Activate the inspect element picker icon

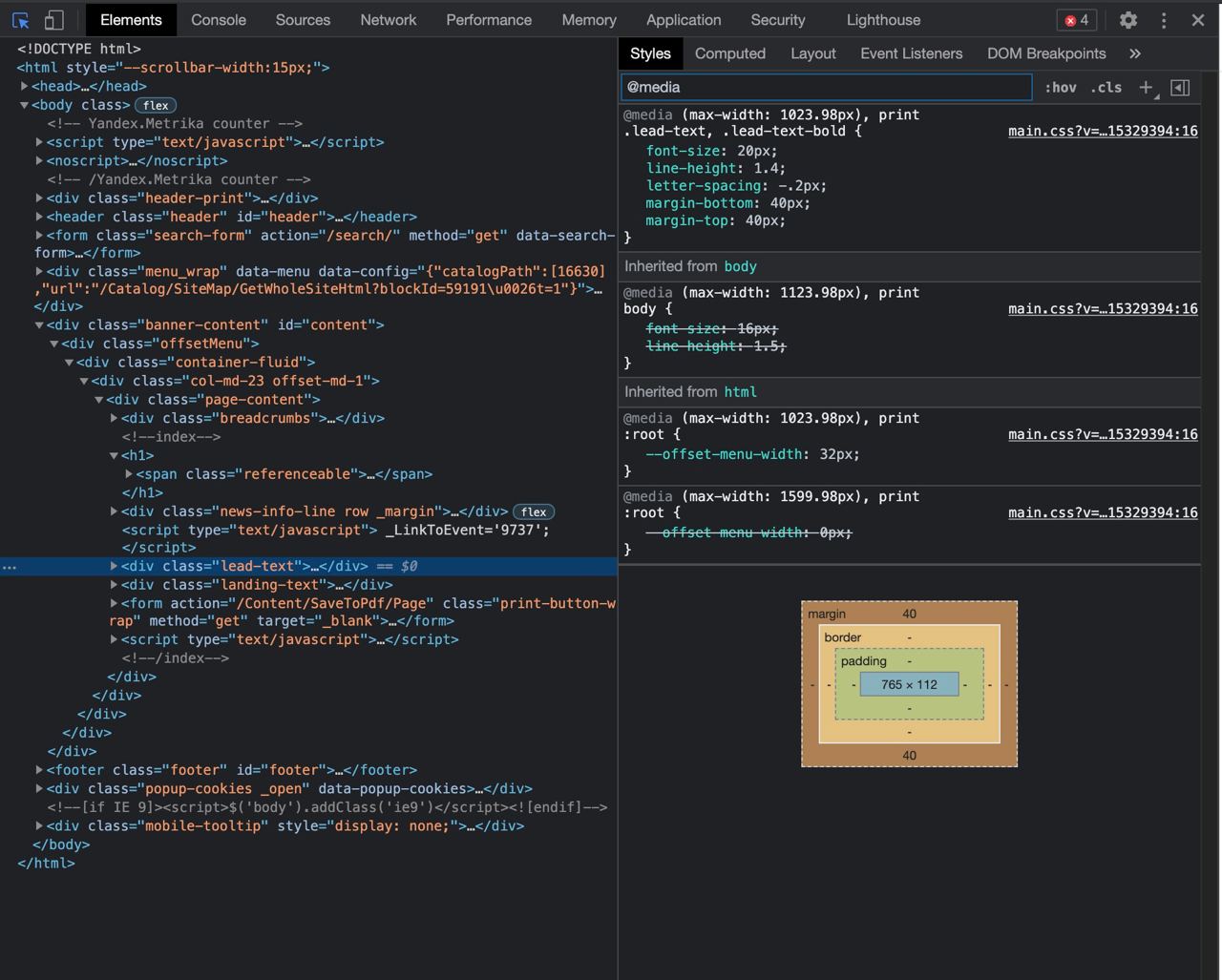coord(21,20)
